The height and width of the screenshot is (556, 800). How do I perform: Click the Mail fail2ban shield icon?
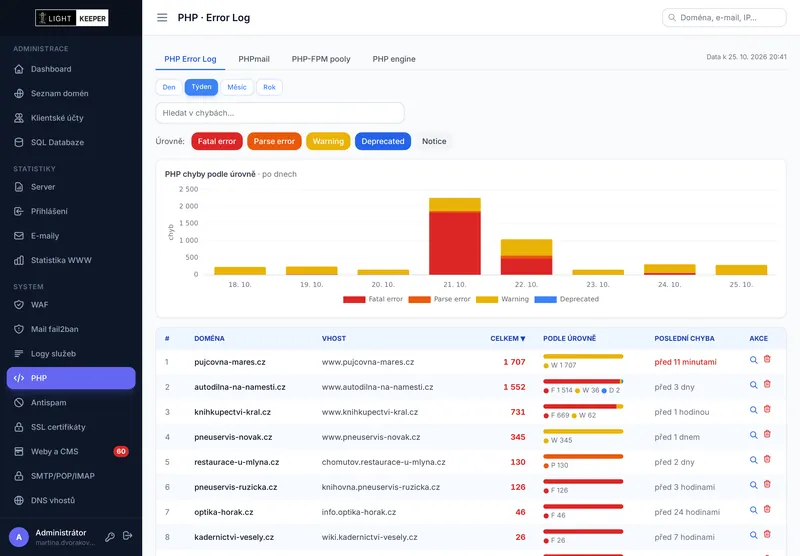19,329
